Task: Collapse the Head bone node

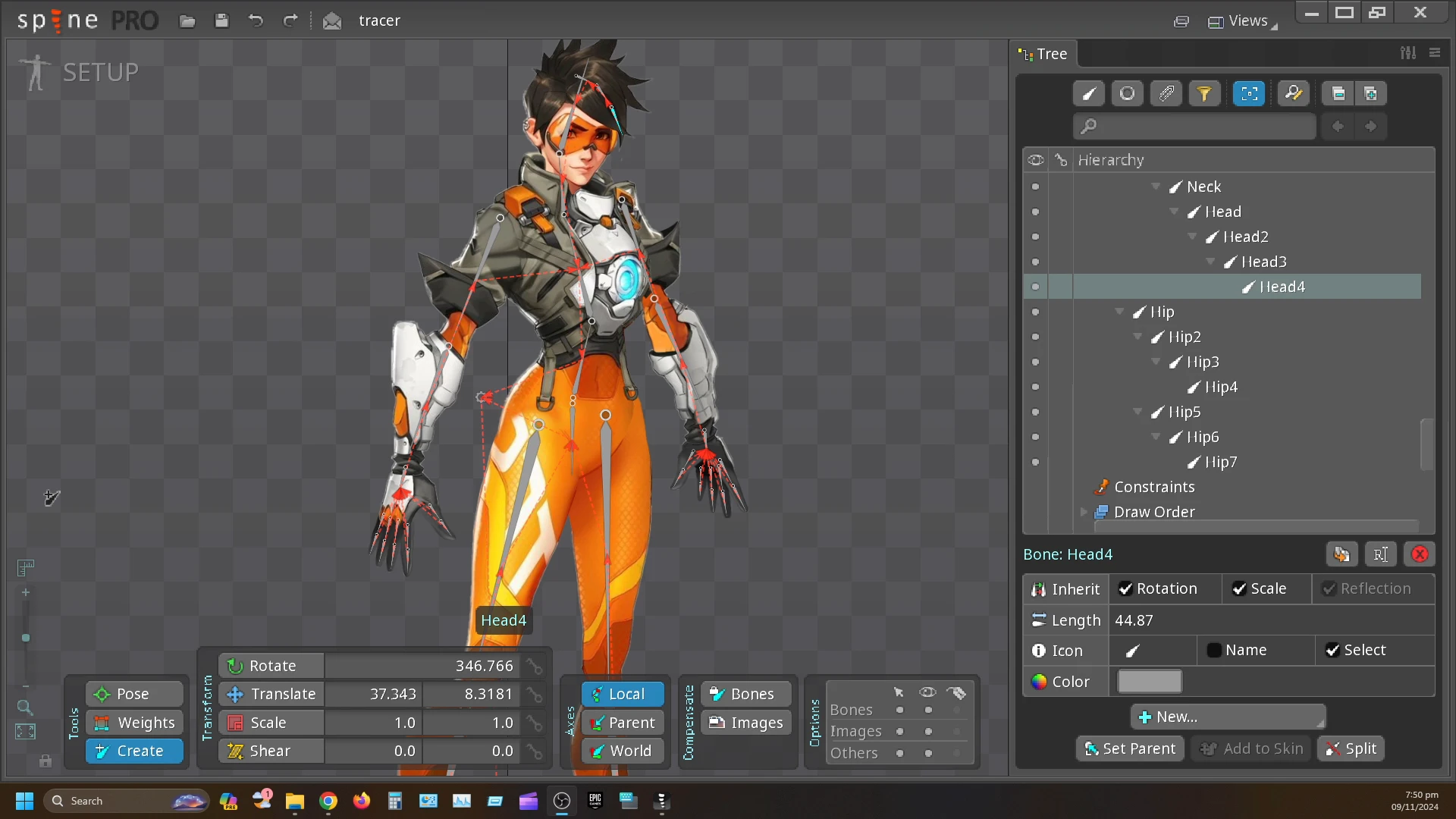Action: pyautogui.click(x=1174, y=212)
